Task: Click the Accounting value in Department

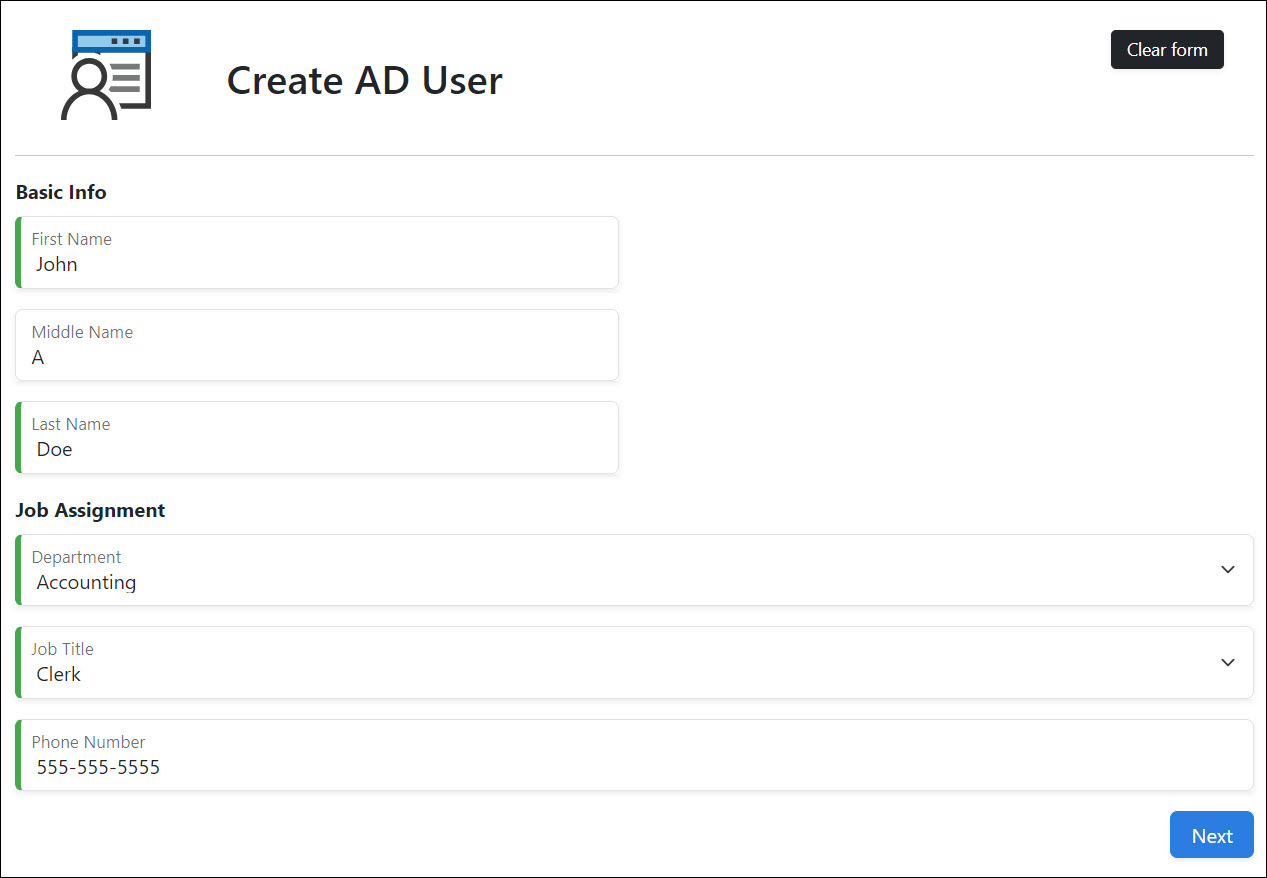Action: click(86, 583)
